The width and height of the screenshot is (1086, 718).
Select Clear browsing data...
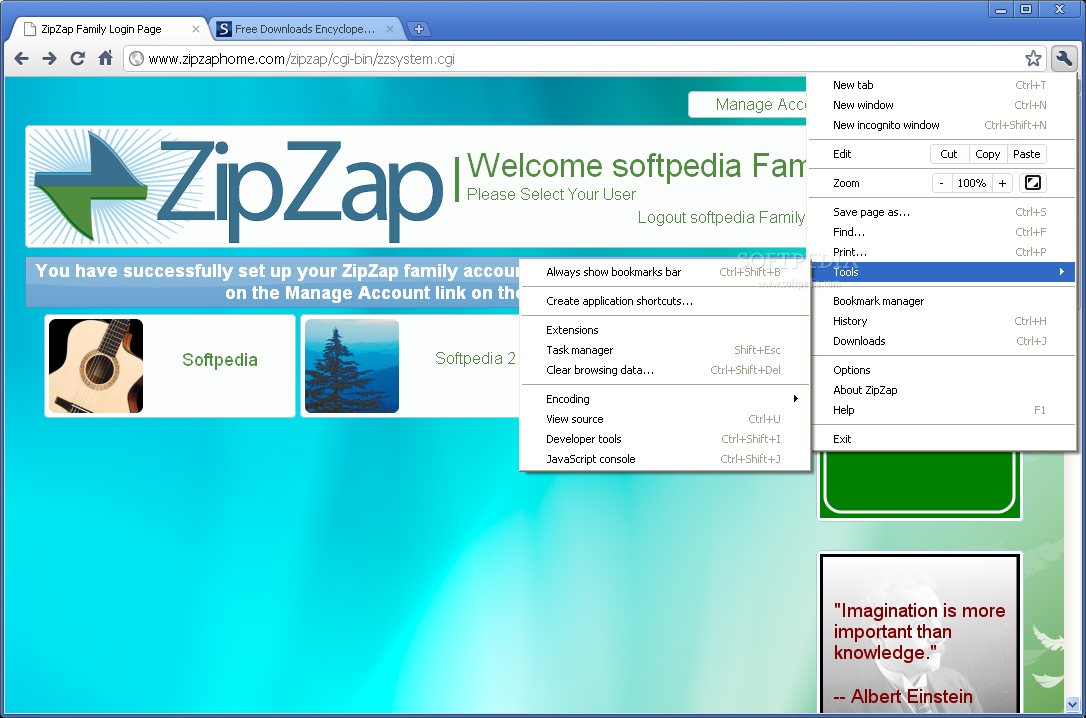[665, 370]
